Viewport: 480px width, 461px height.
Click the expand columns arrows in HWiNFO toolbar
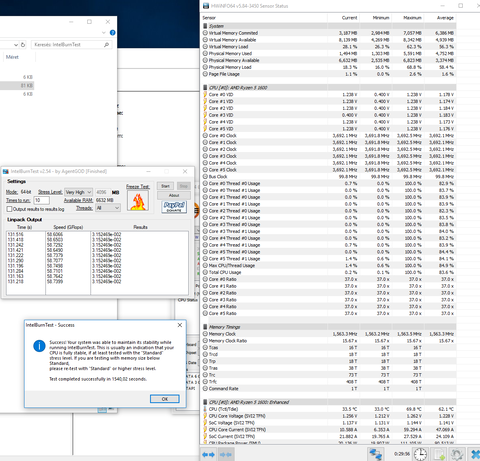(208, 454)
